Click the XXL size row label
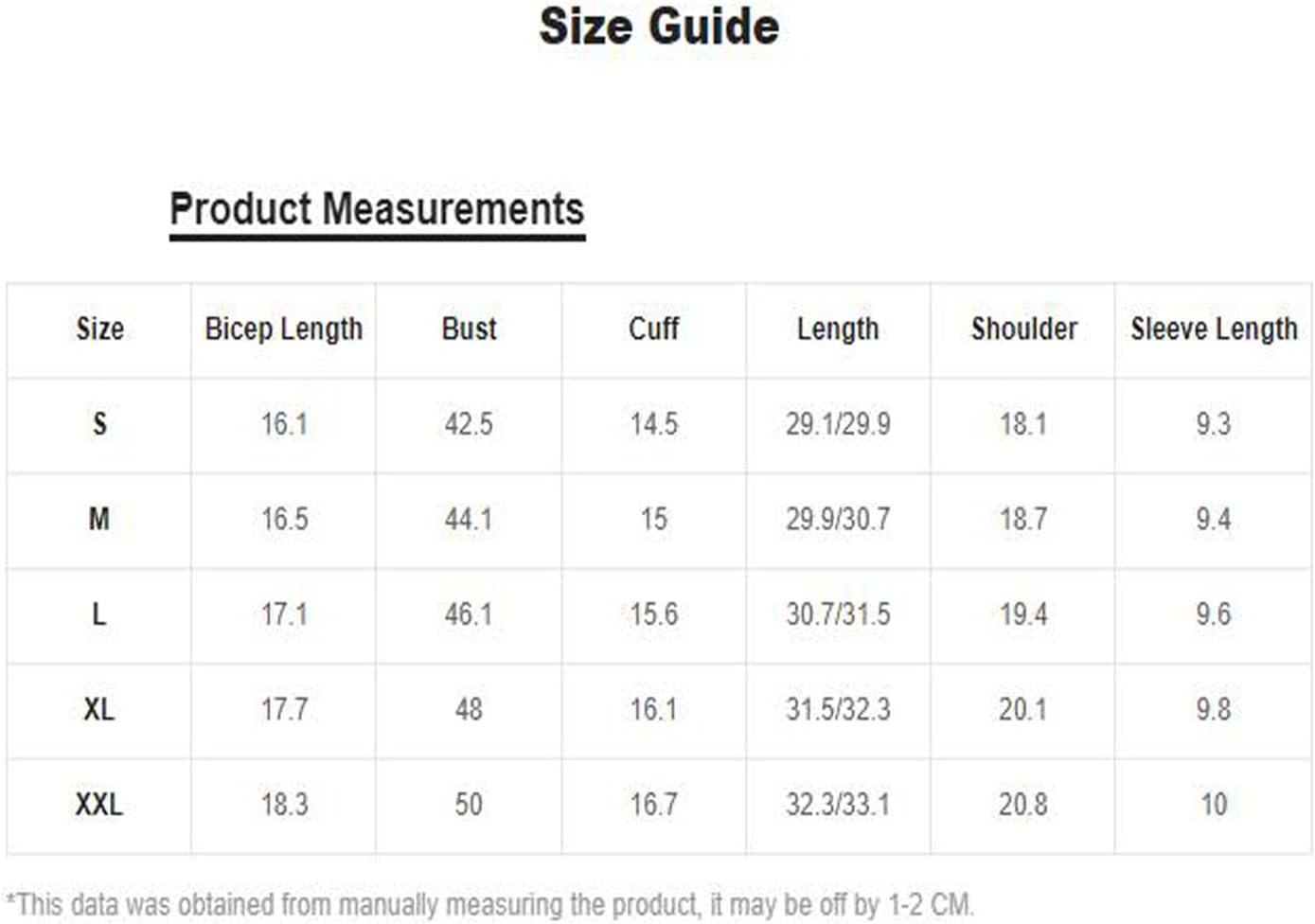The width and height of the screenshot is (1315, 924). click(x=98, y=805)
